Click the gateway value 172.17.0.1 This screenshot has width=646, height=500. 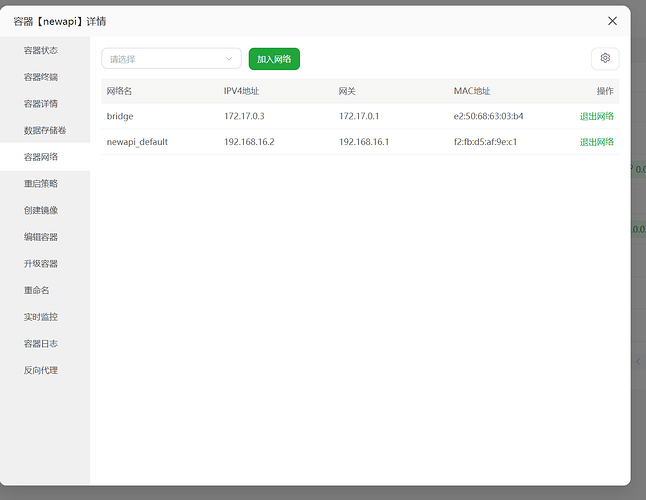point(359,116)
